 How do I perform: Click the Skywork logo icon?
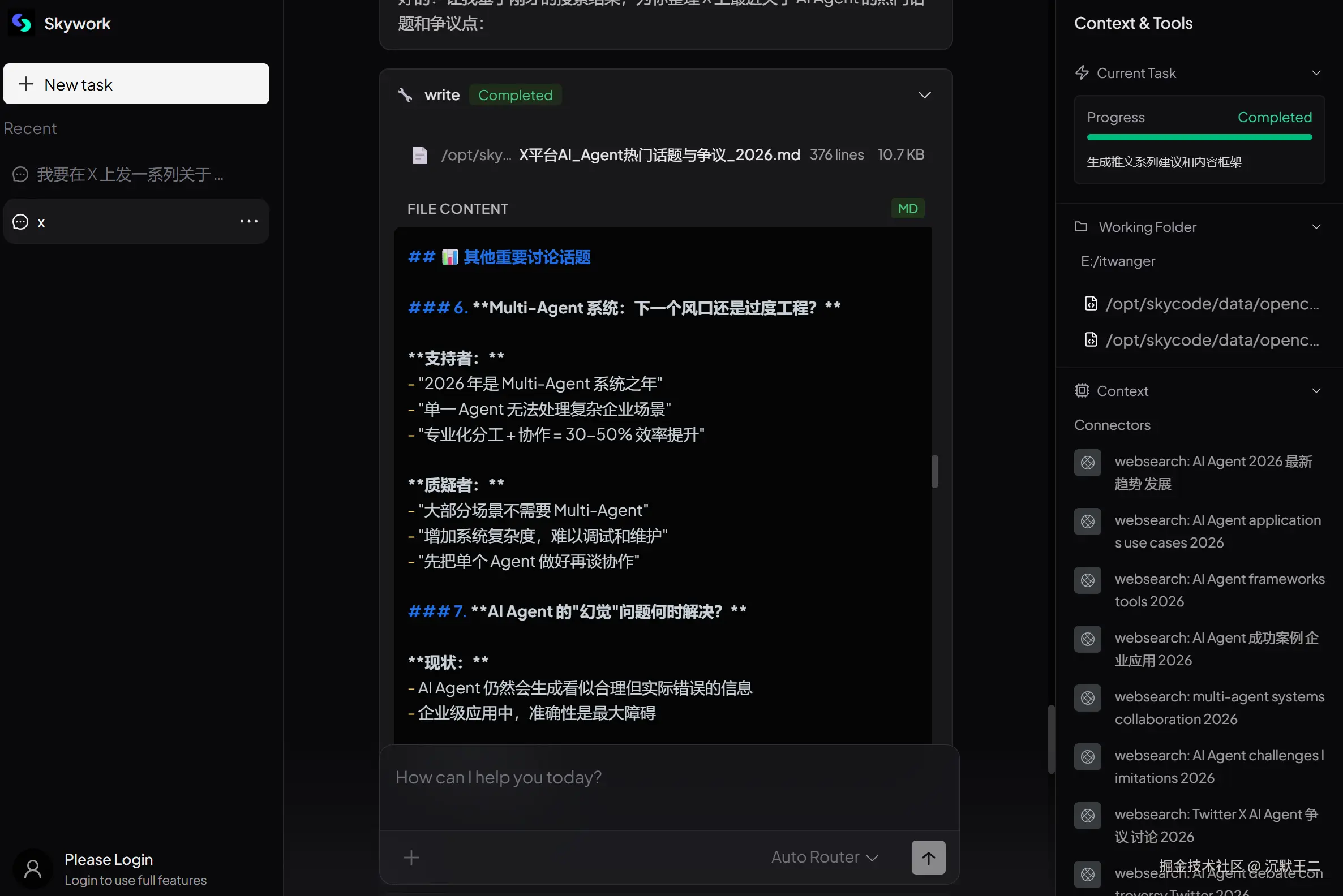(x=22, y=23)
